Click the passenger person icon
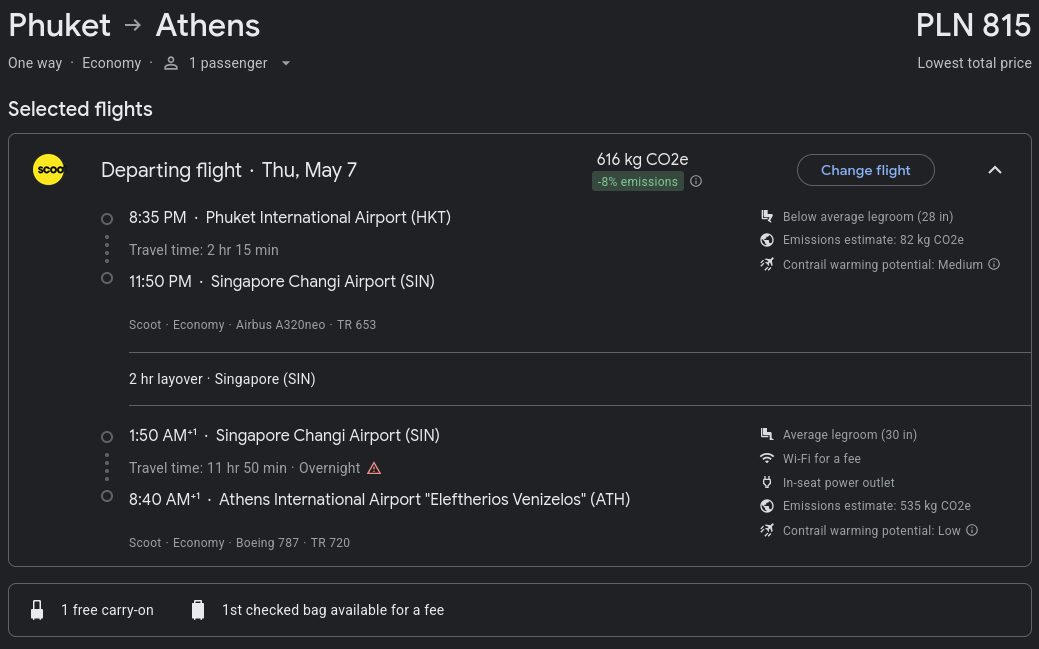 (x=171, y=63)
